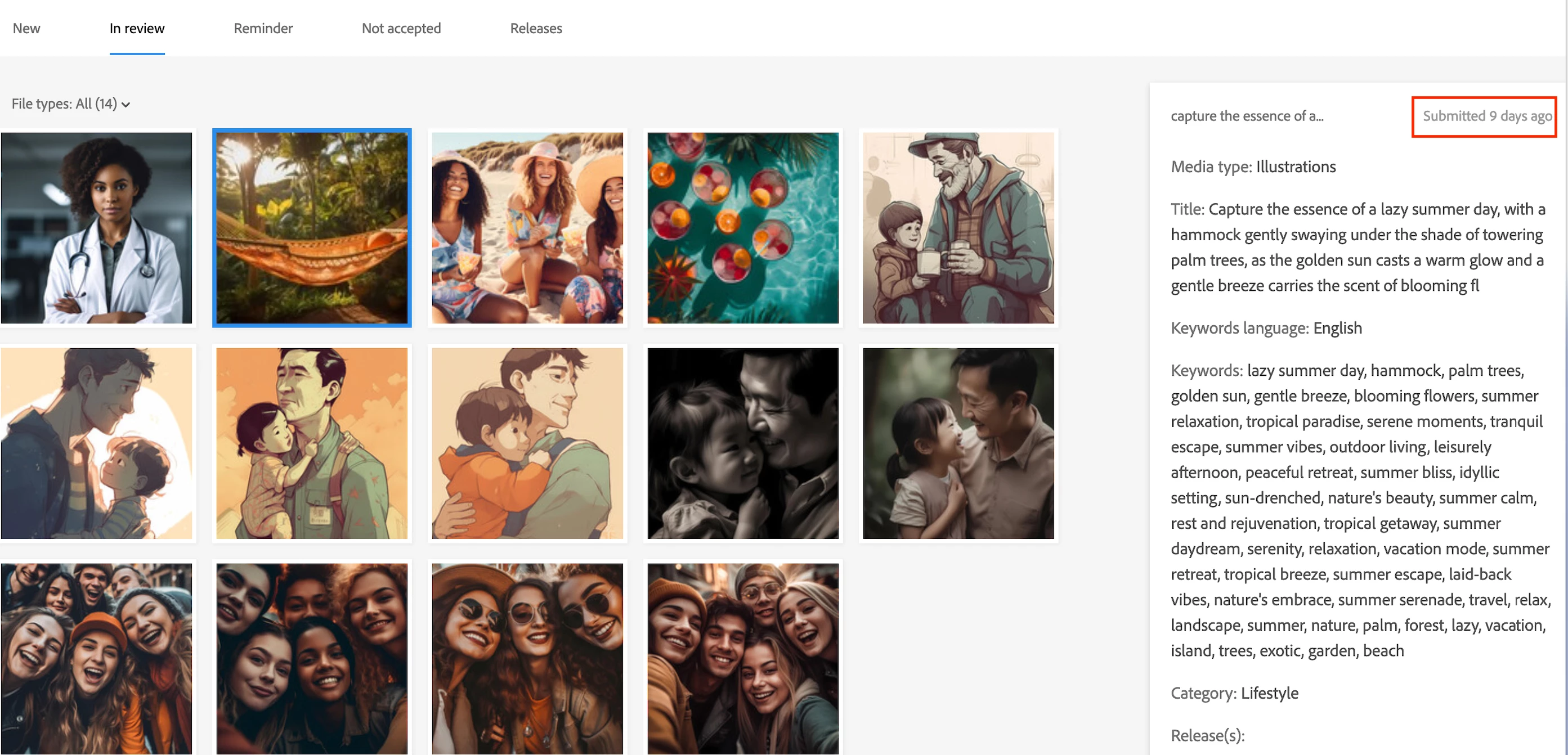1568x755 pixels.
Task: Select the father in orange-sky illustration
Action: tap(312, 443)
